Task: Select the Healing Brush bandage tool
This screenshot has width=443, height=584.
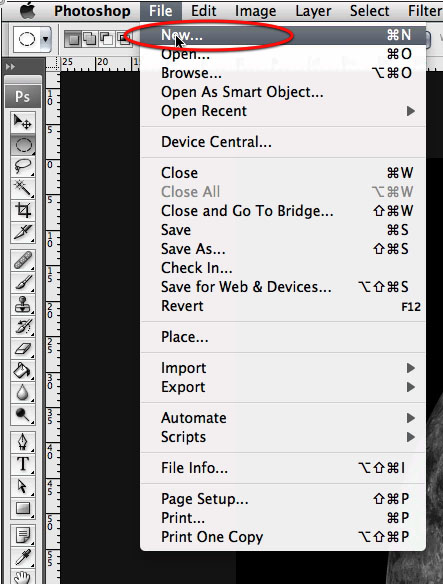Action: pos(23,260)
